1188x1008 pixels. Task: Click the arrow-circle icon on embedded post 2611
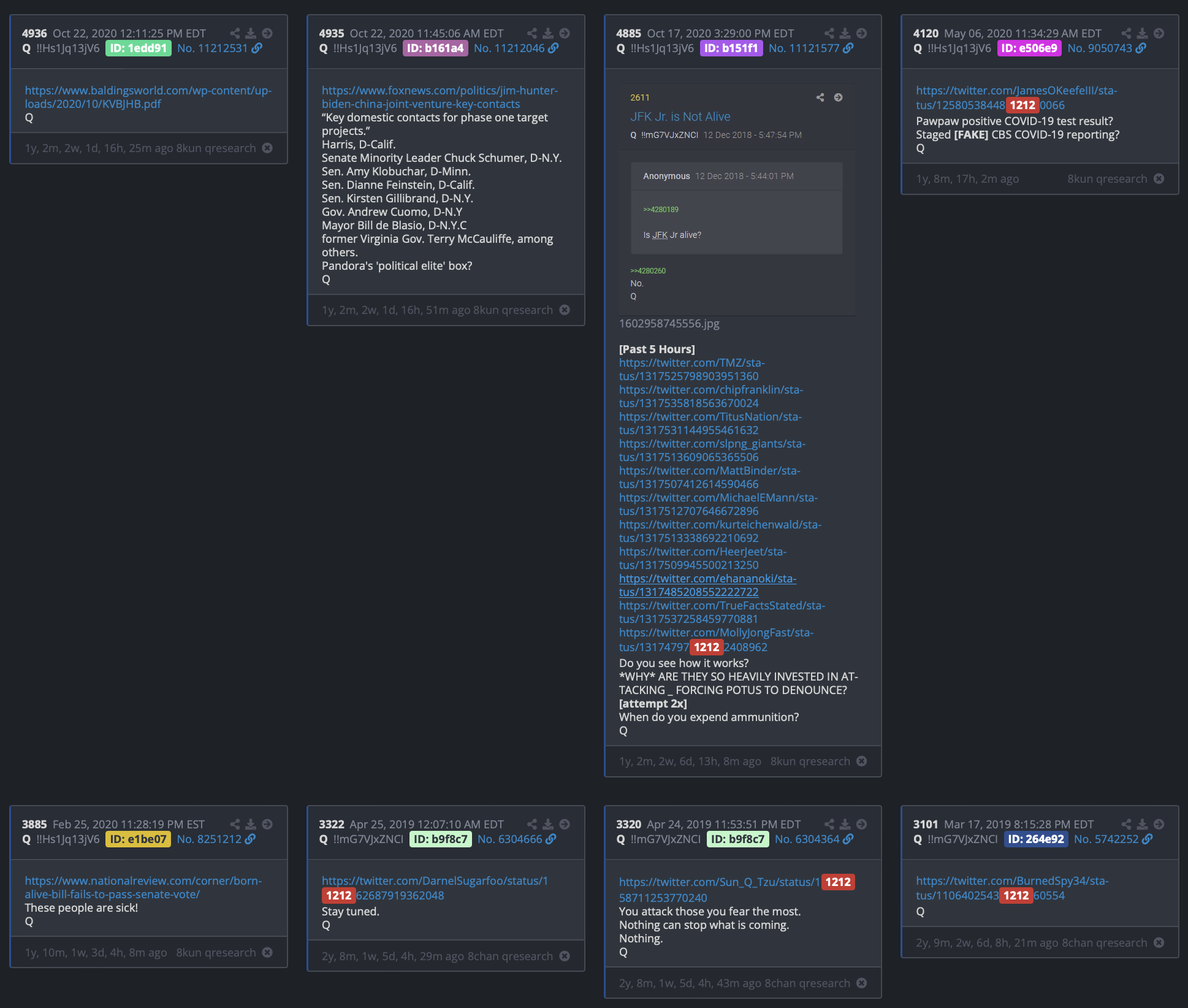coord(838,97)
